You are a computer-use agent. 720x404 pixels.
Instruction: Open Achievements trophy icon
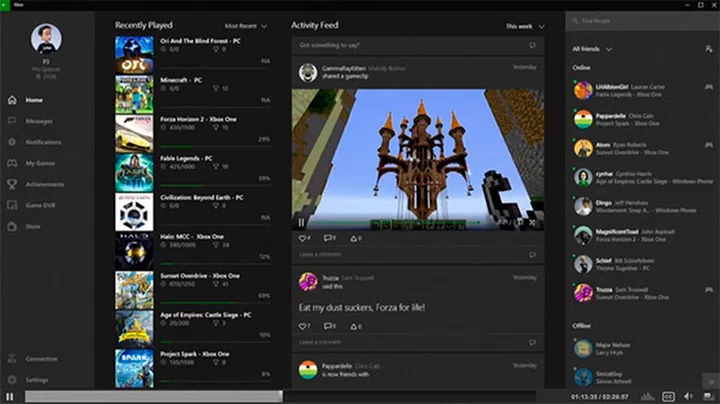coord(12,184)
